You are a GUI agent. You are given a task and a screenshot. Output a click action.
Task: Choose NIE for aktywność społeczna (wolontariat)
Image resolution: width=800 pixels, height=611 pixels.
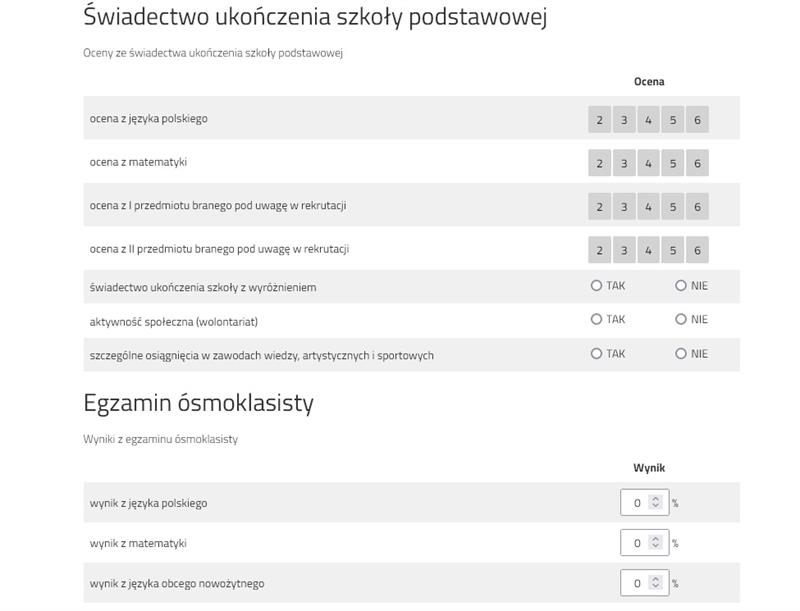(x=681, y=320)
